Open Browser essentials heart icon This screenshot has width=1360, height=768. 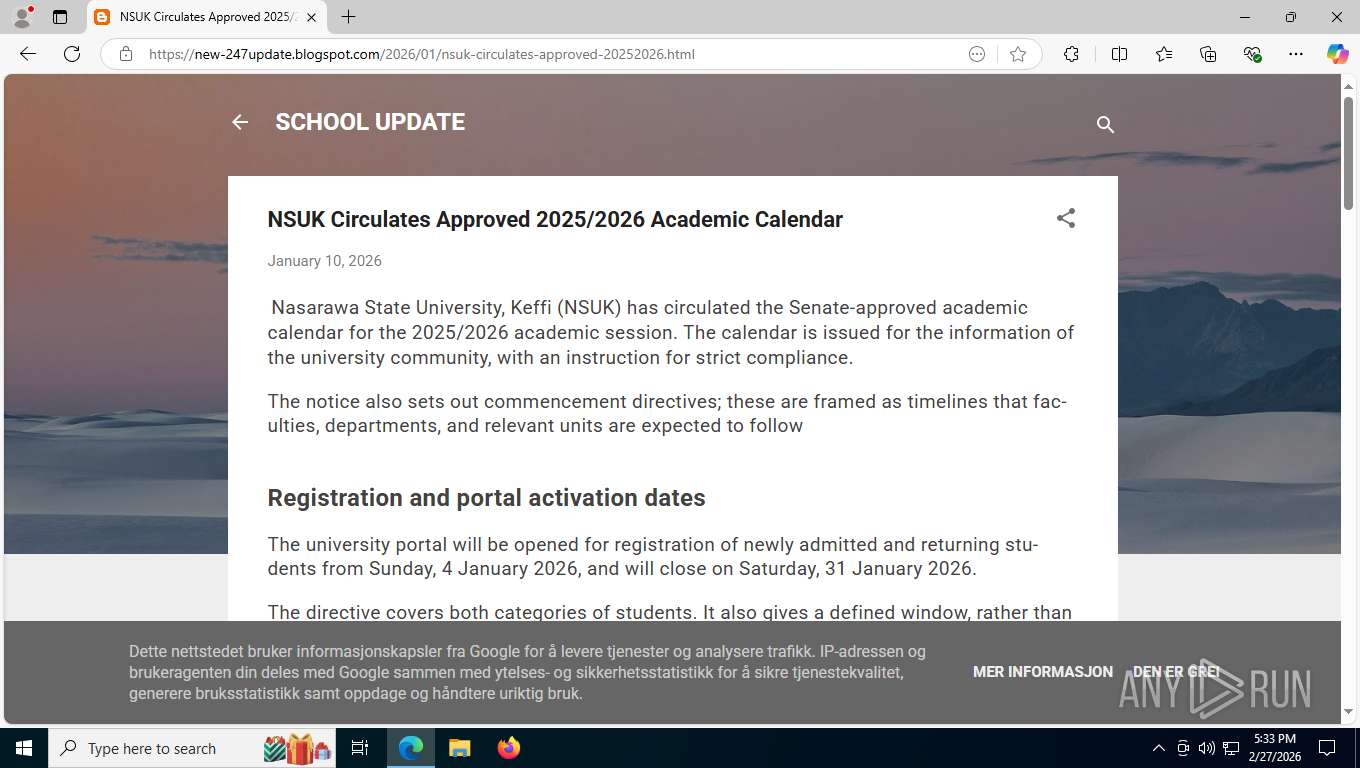pyautogui.click(x=1252, y=54)
